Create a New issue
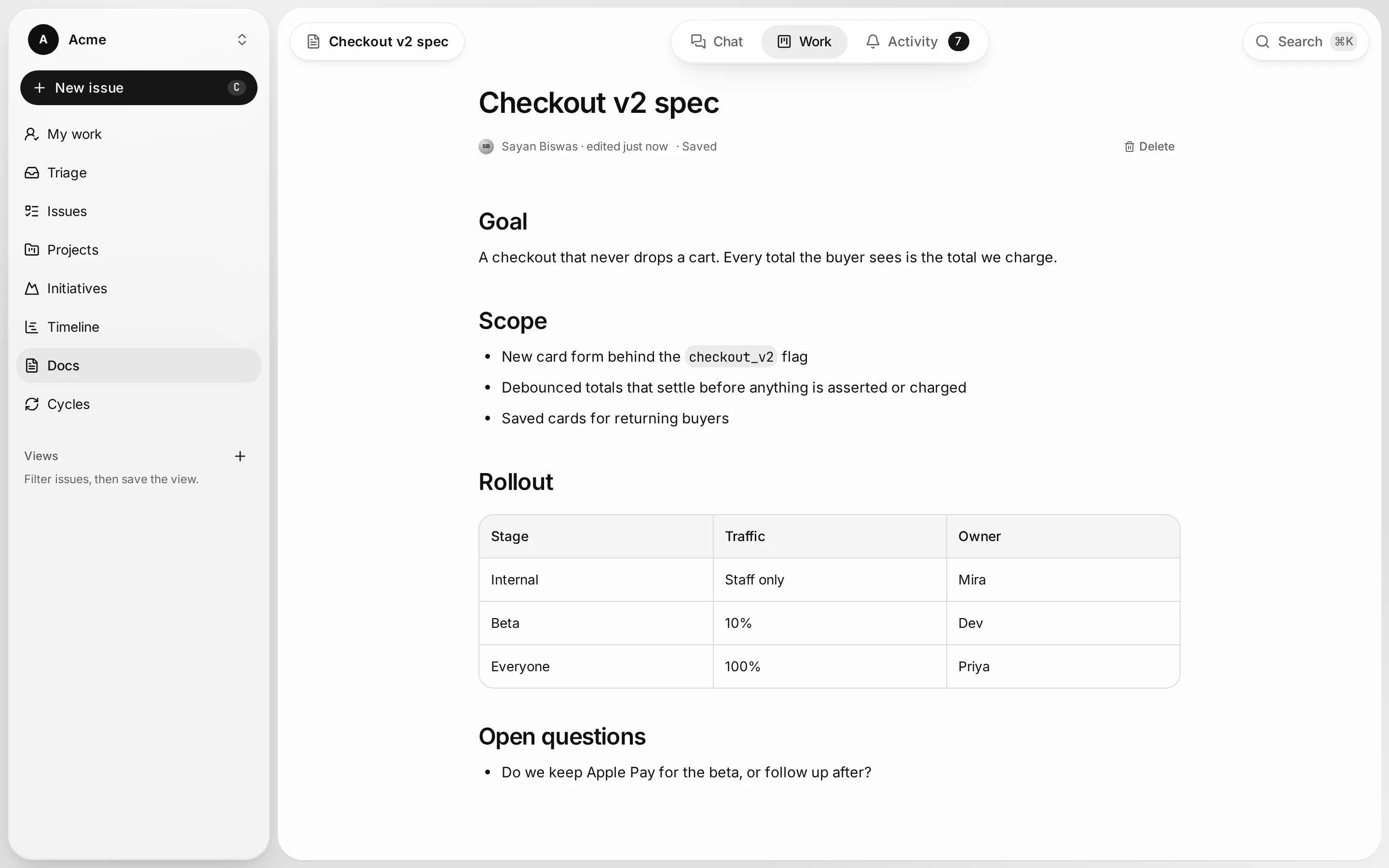This screenshot has height=868, width=1389. tap(138, 88)
